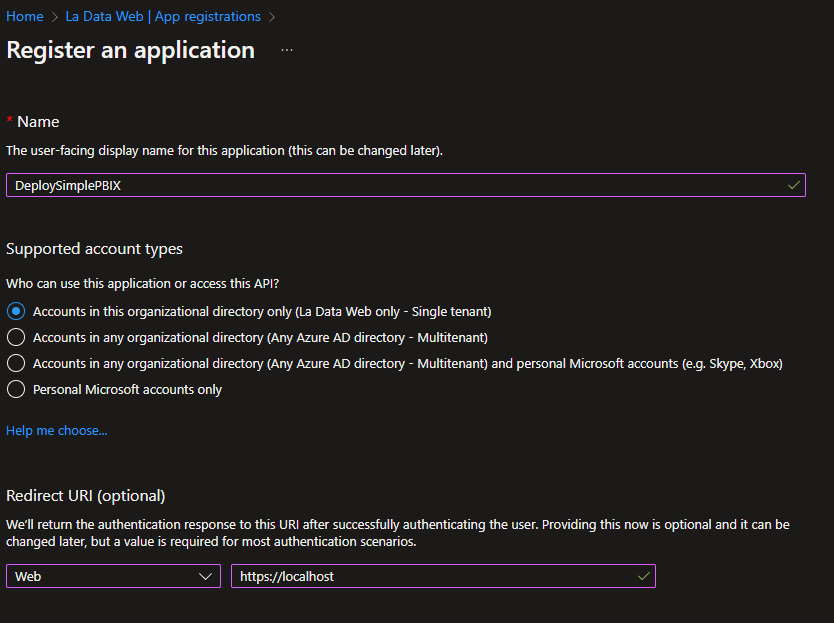Click the required asterisk beside Name
The height and width of the screenshot is (623, 834).
click(x=9, y=120)
